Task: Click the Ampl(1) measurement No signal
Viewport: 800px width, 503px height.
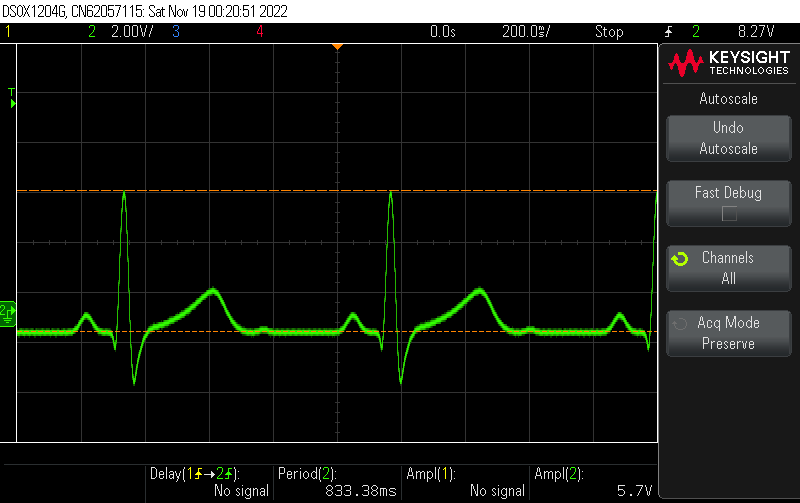Action: 465,482
